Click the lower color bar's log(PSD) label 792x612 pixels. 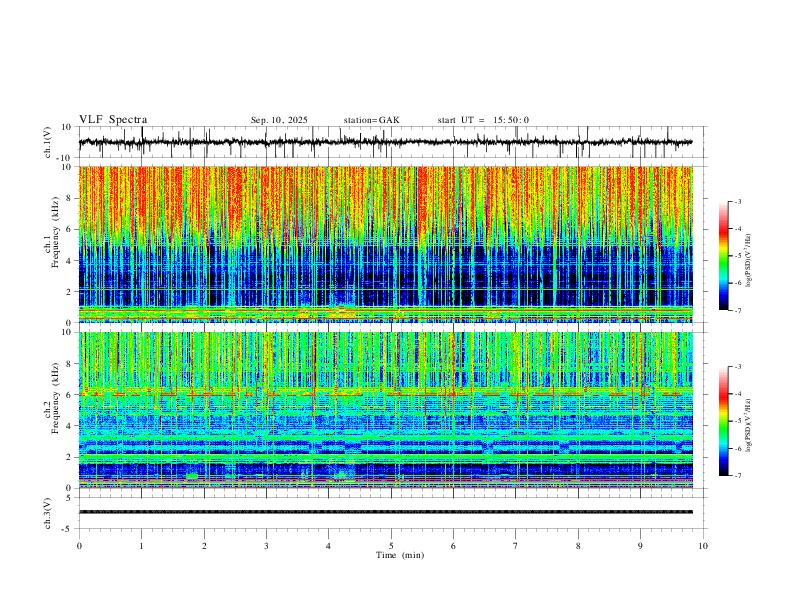tap(749, 425)
